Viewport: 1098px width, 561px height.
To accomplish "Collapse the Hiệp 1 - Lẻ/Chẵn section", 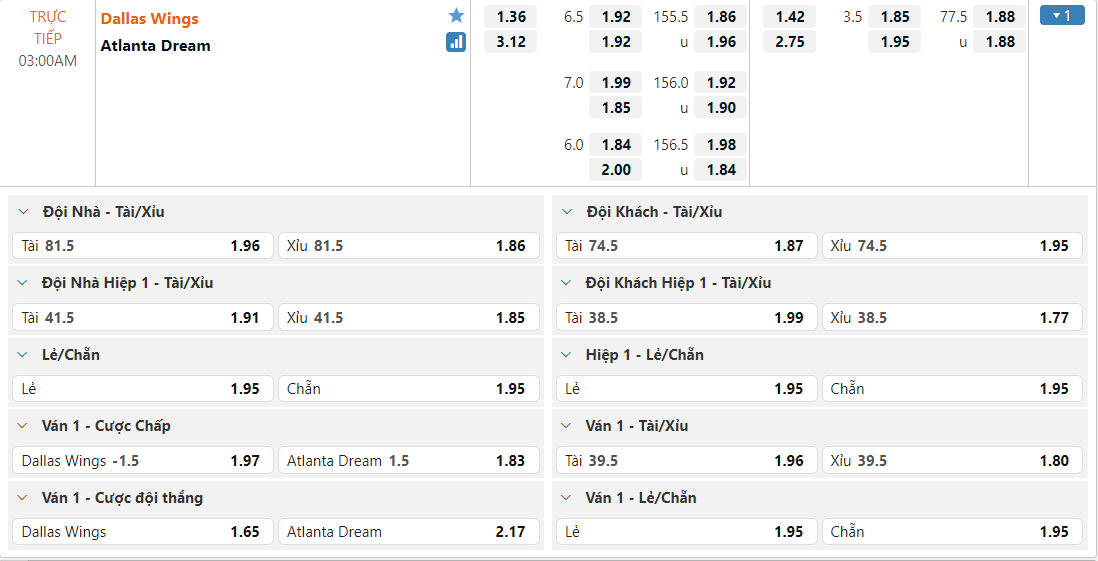I will click(568, 355).
